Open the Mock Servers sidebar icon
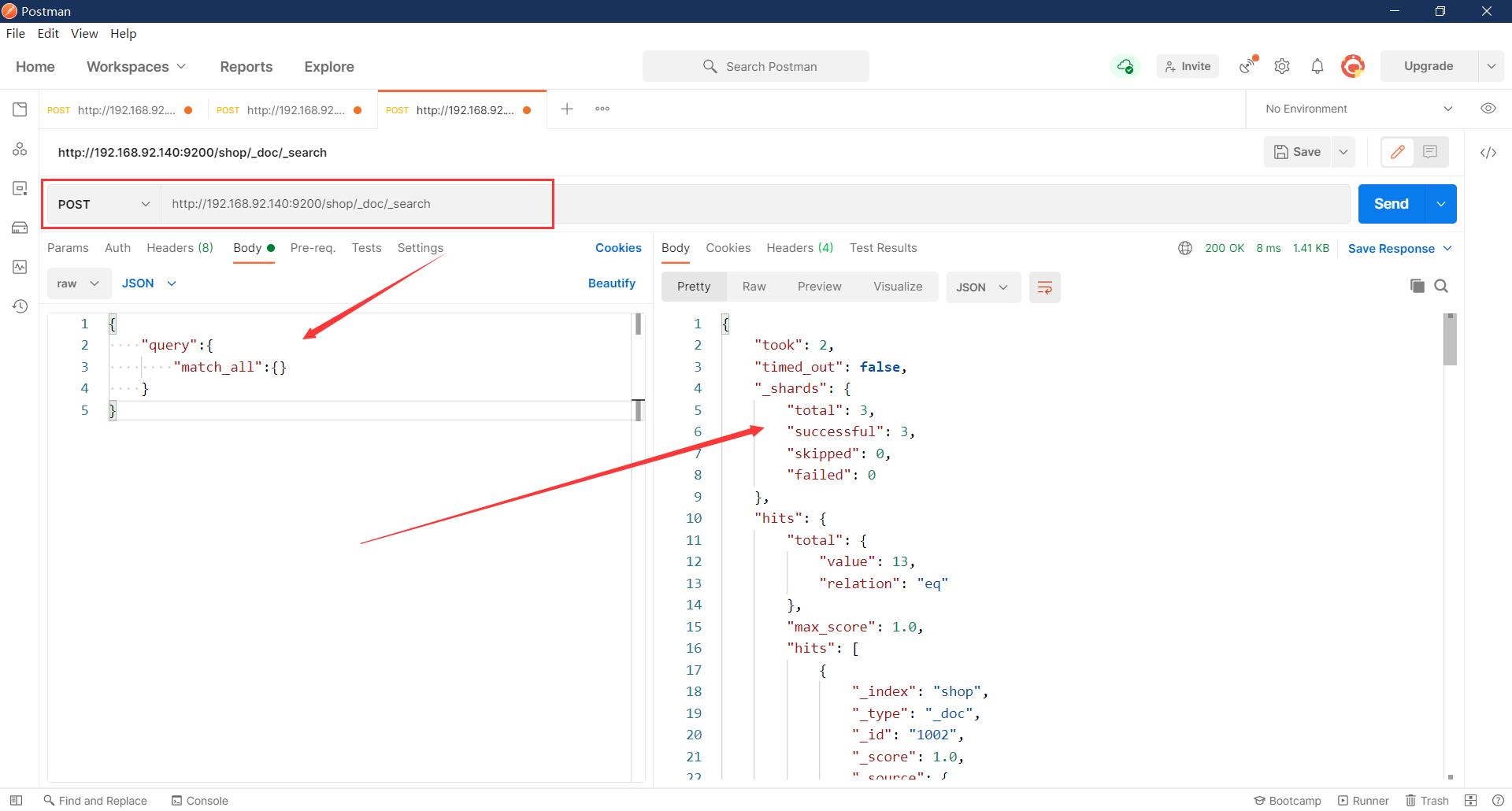The image size is (1512, 811). (x=20, y=228)
